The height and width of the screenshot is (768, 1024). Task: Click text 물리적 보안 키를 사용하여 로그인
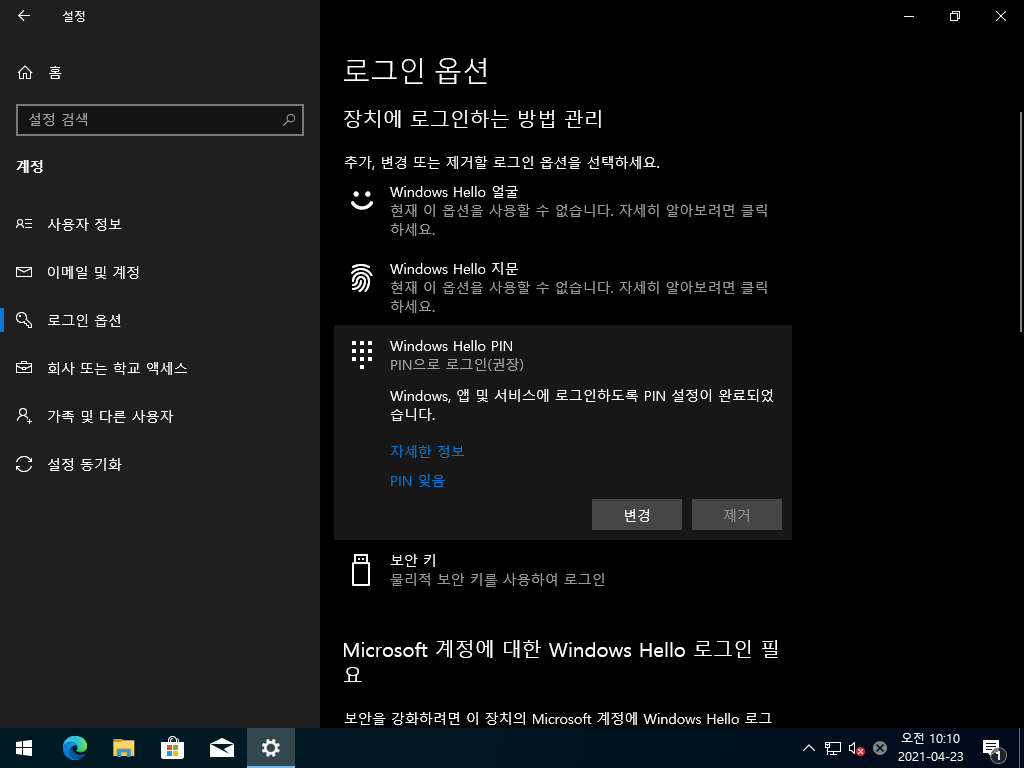pyautogui.click(x=498, y=579)
